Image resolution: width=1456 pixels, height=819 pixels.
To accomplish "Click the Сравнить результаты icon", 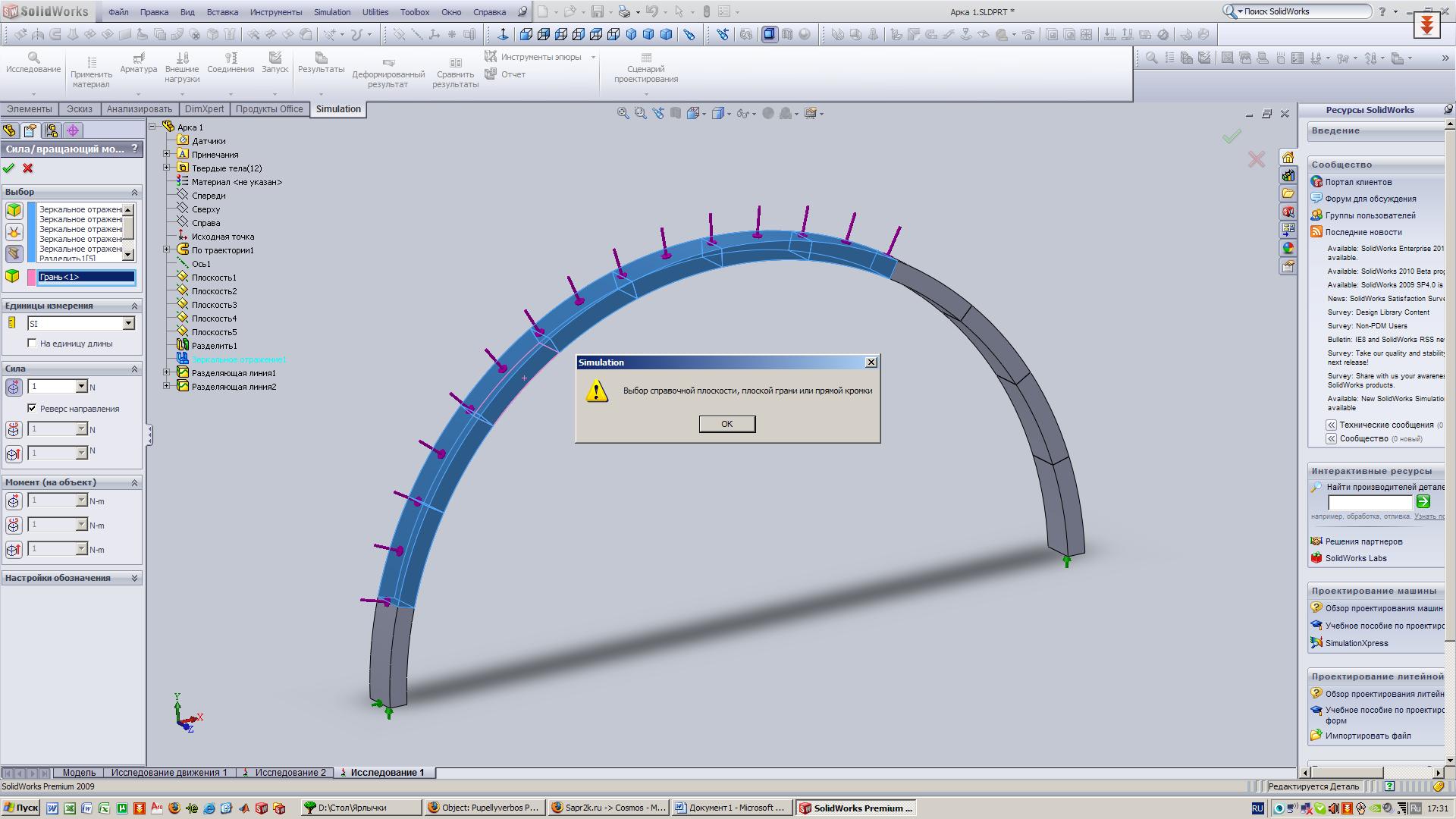I will [x=456, y=62].
